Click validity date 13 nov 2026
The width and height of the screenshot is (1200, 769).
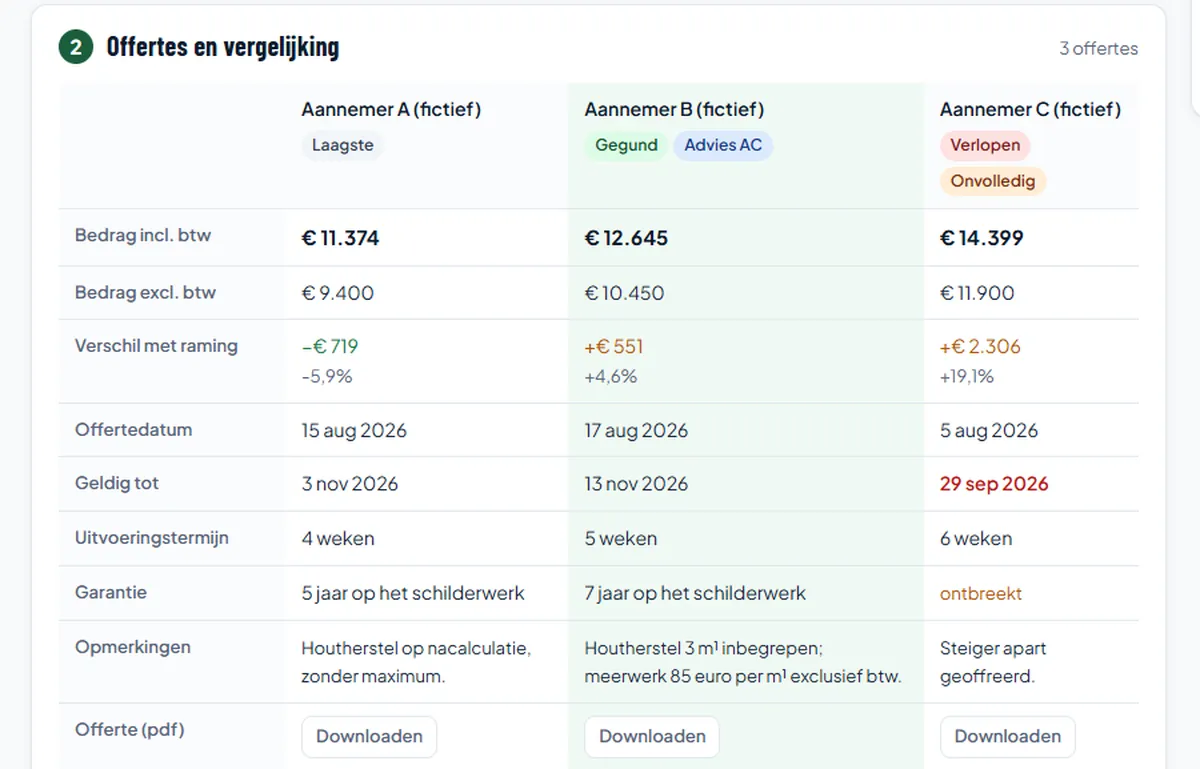tap(636, 484)
